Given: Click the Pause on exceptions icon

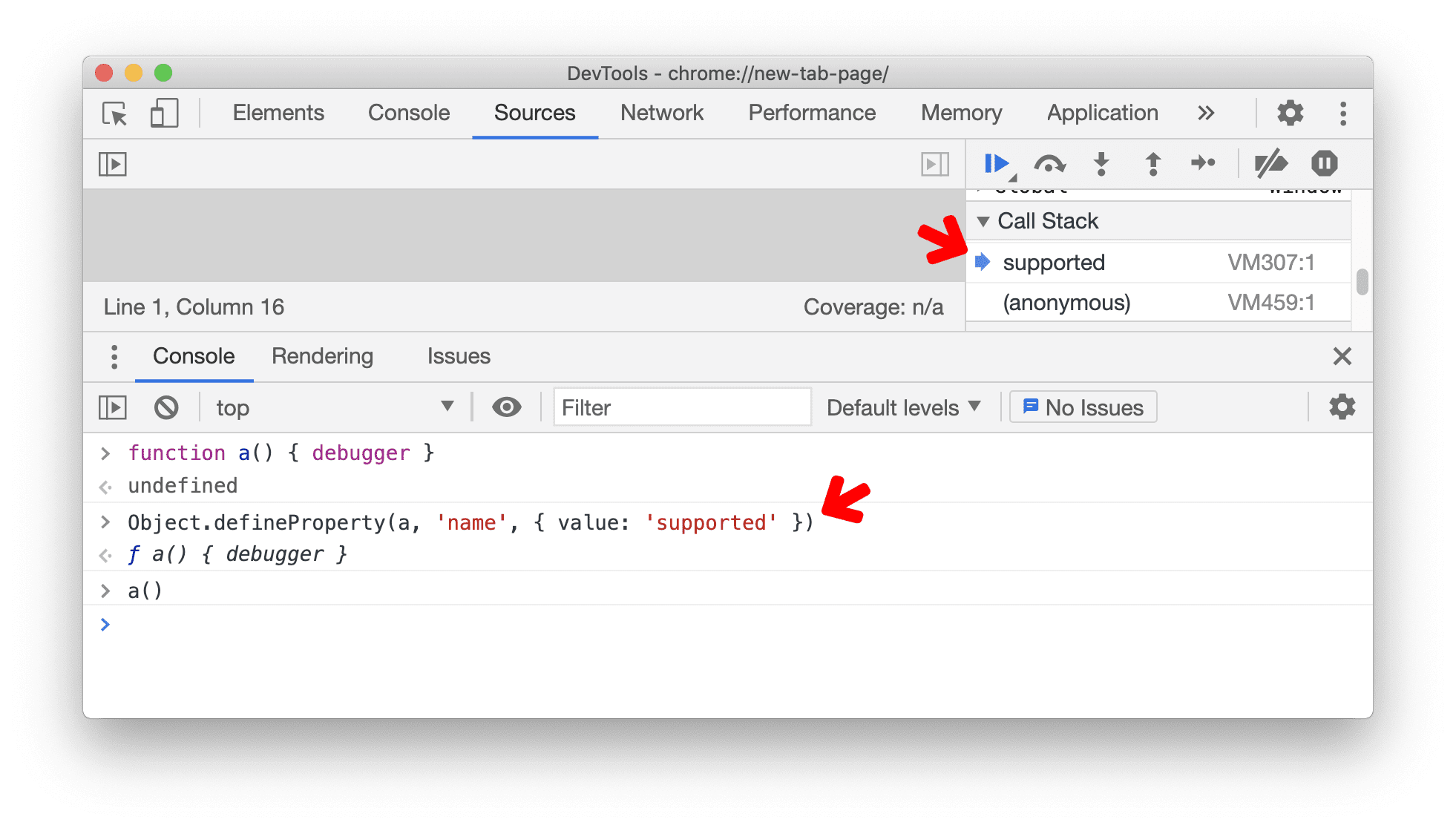Looking at the screenshot, I should (x=1324, y=164).
